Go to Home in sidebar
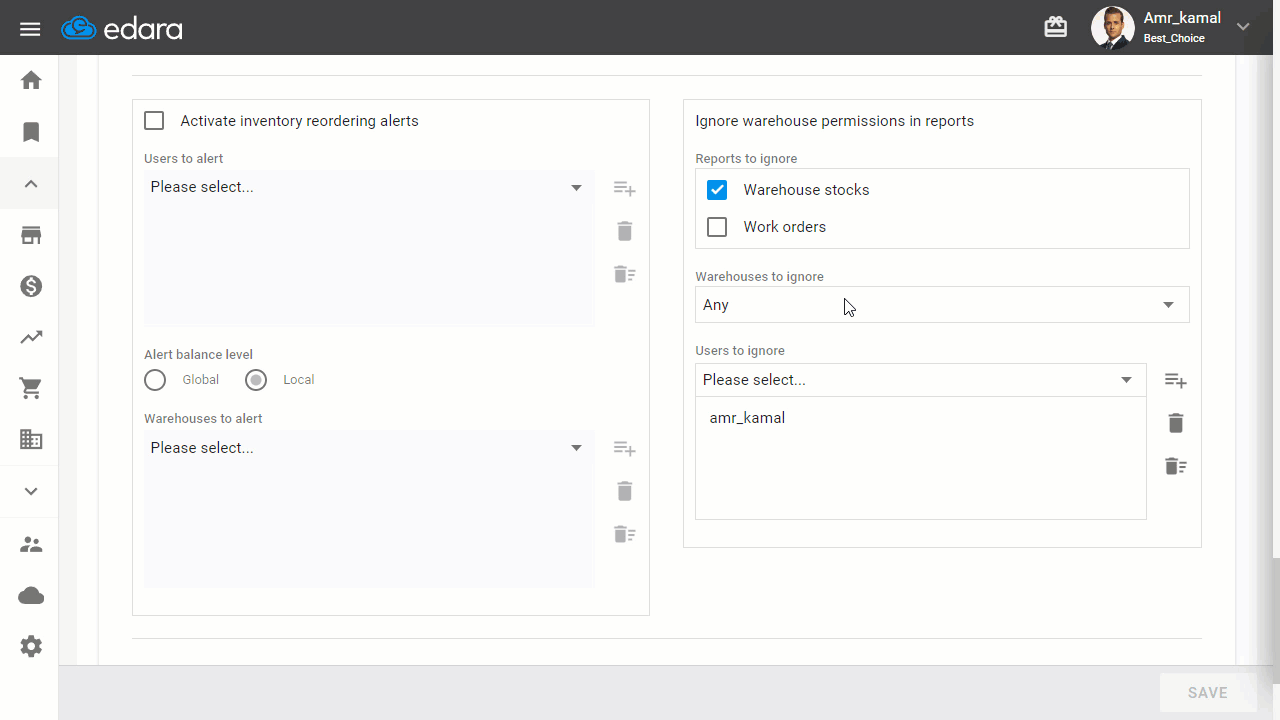This screenshot has height=720, width=1280. click(31, 80)
